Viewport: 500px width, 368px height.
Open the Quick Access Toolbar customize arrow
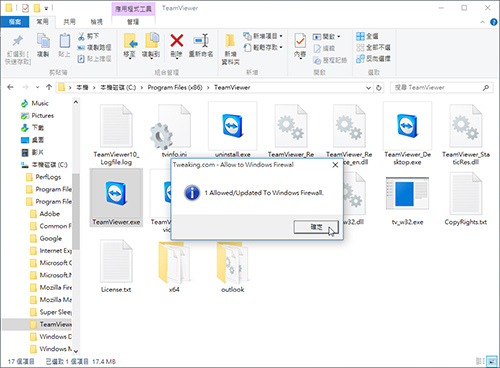(x=46, y=8)
